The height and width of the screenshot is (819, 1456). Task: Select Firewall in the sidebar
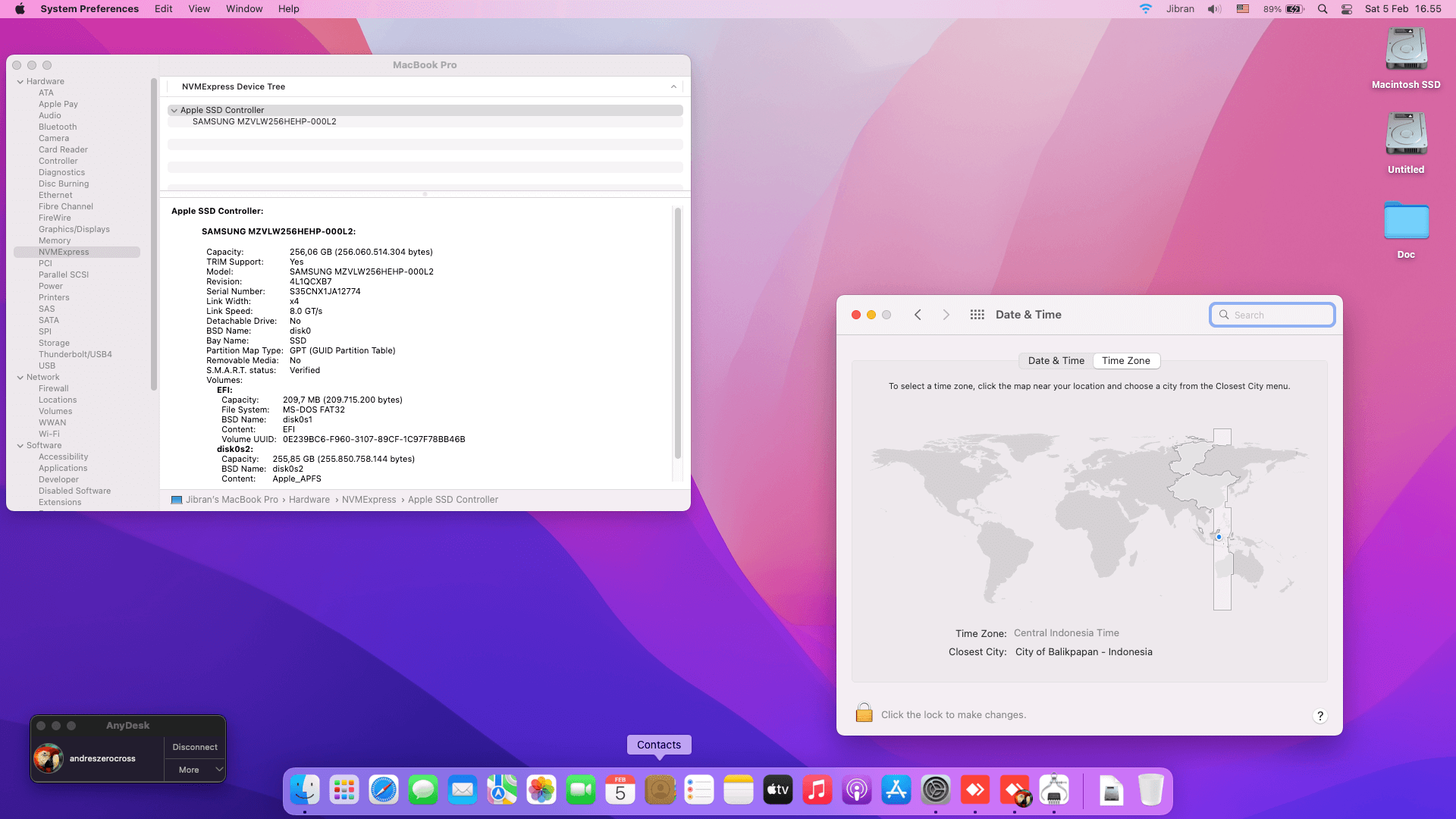point(53,388)
